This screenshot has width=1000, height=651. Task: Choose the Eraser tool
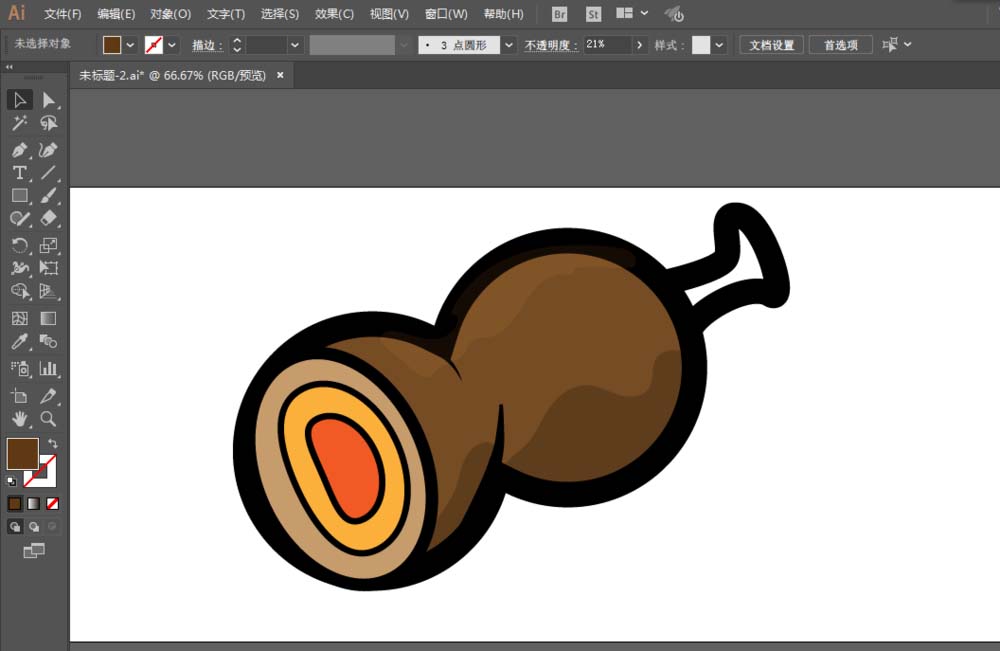click(48, 219)
